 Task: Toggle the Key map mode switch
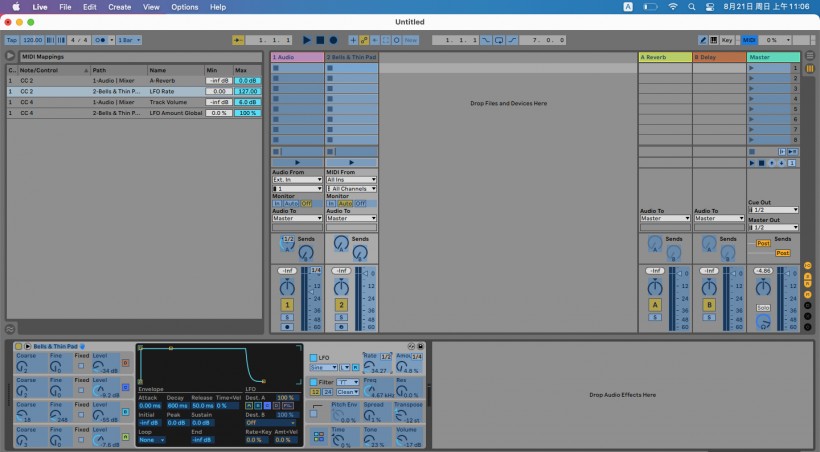(x=726, y=40)
